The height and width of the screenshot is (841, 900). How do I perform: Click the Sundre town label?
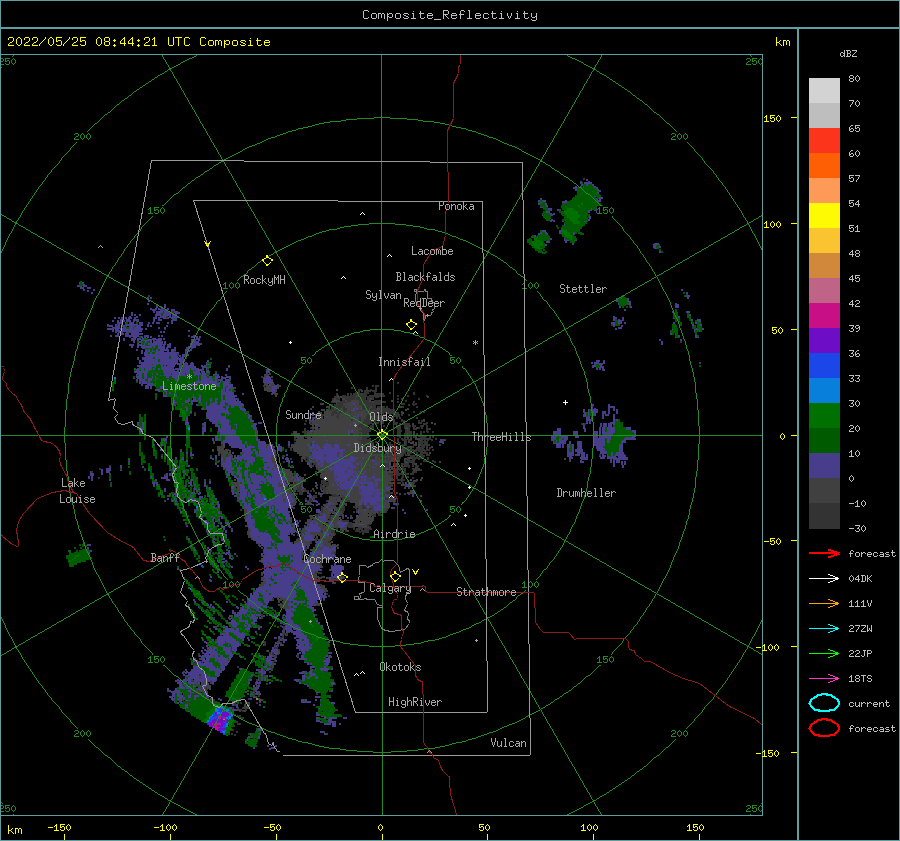click(303, 414)
